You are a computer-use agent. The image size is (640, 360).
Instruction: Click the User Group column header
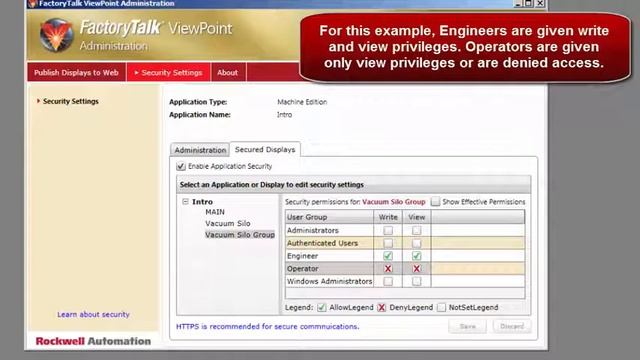329,217
